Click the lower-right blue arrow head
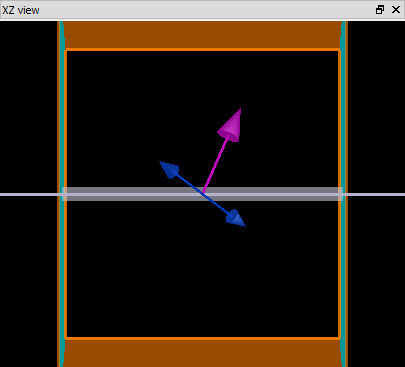 (236, 218)
